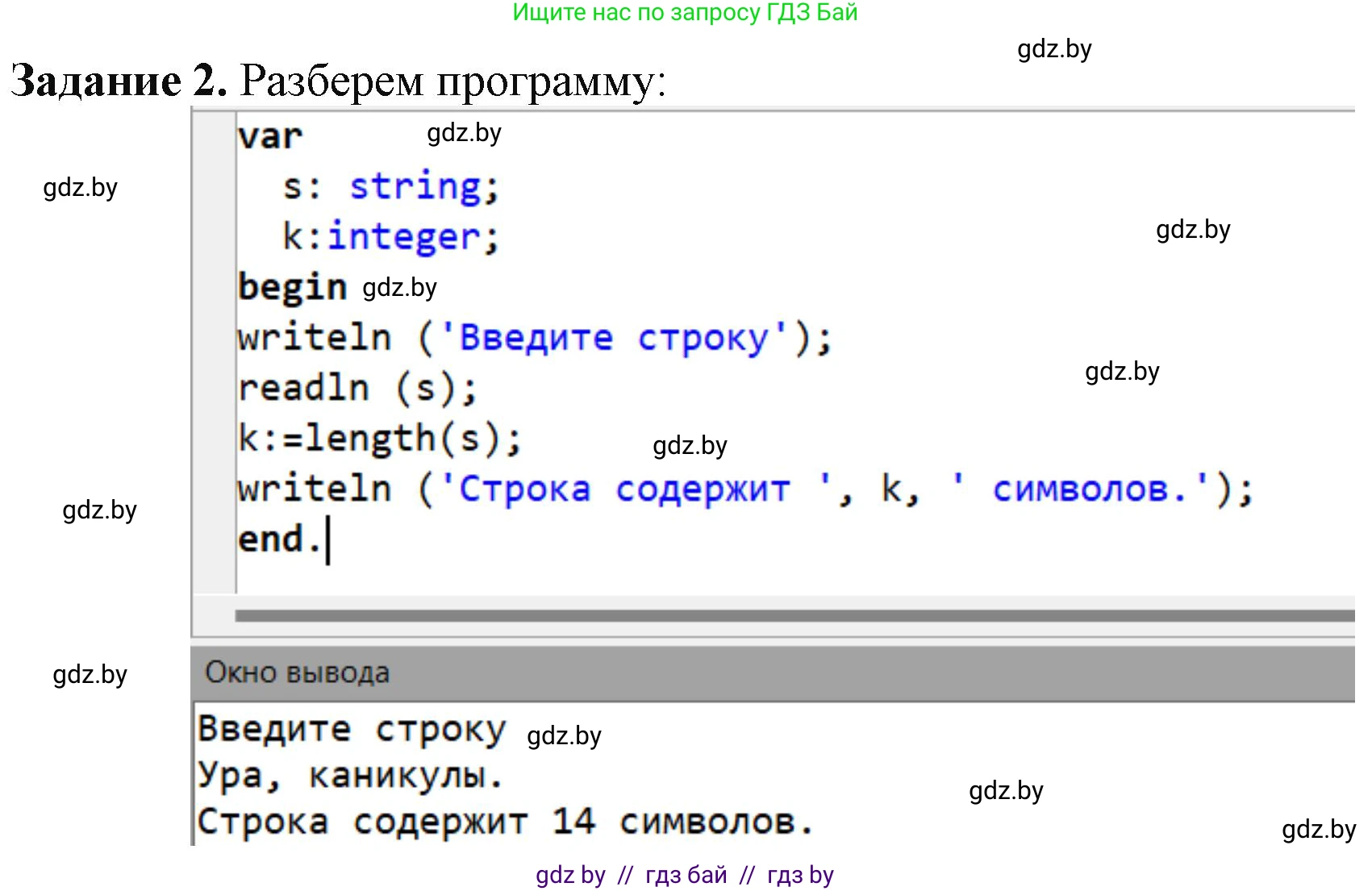Open the gdz.by link at top right
1372x891 pixels.
[1054, 50]
